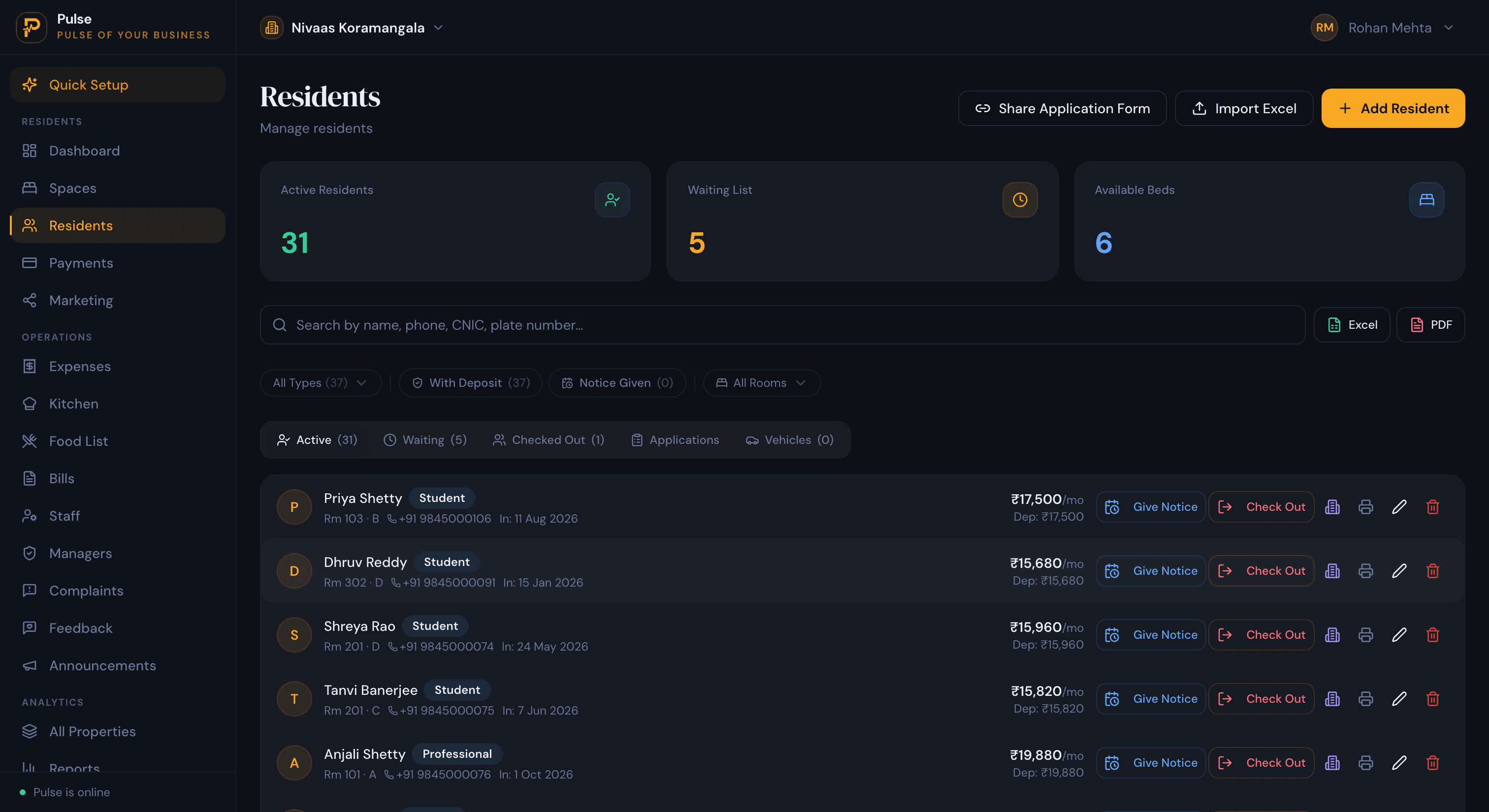1489x812 pixels.
Task: Click the Waiting List clock icon
Action: pos(1020,200)
